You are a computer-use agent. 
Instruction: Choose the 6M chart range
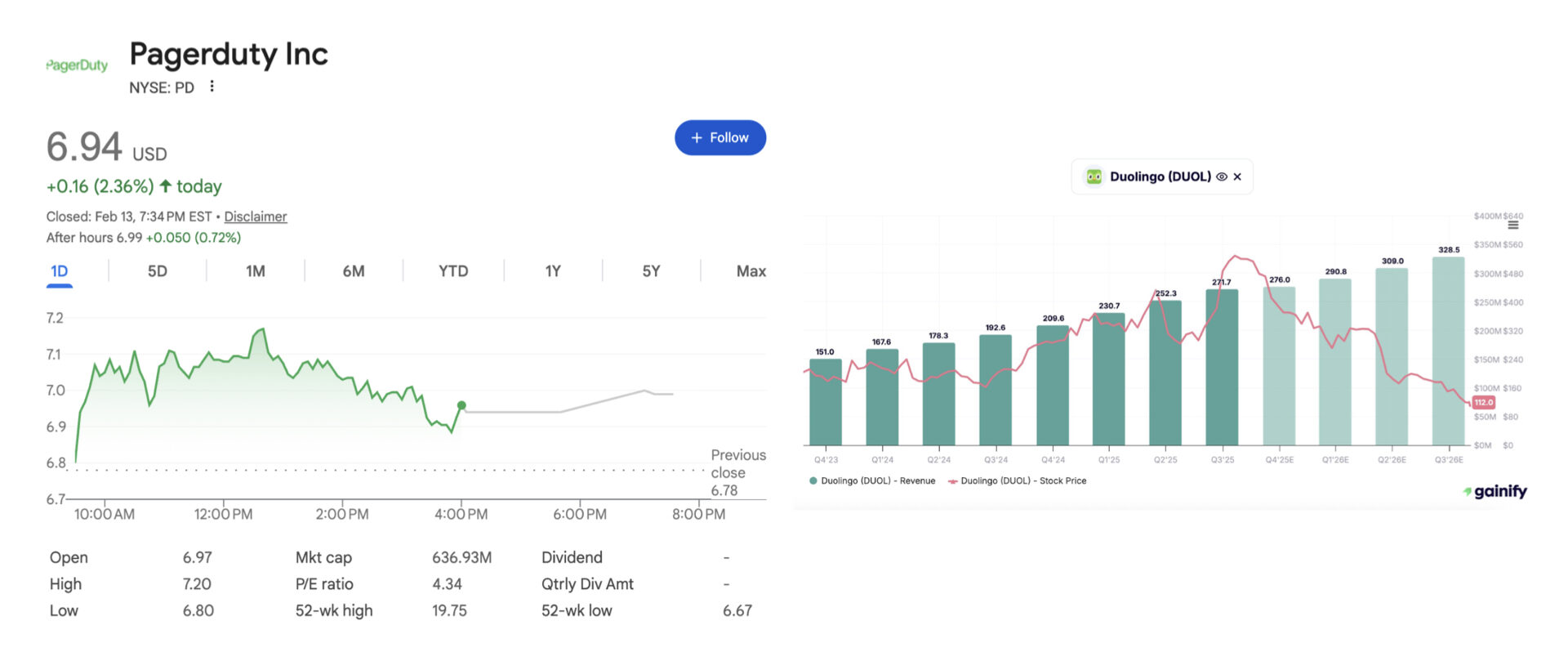click(353, 271)
